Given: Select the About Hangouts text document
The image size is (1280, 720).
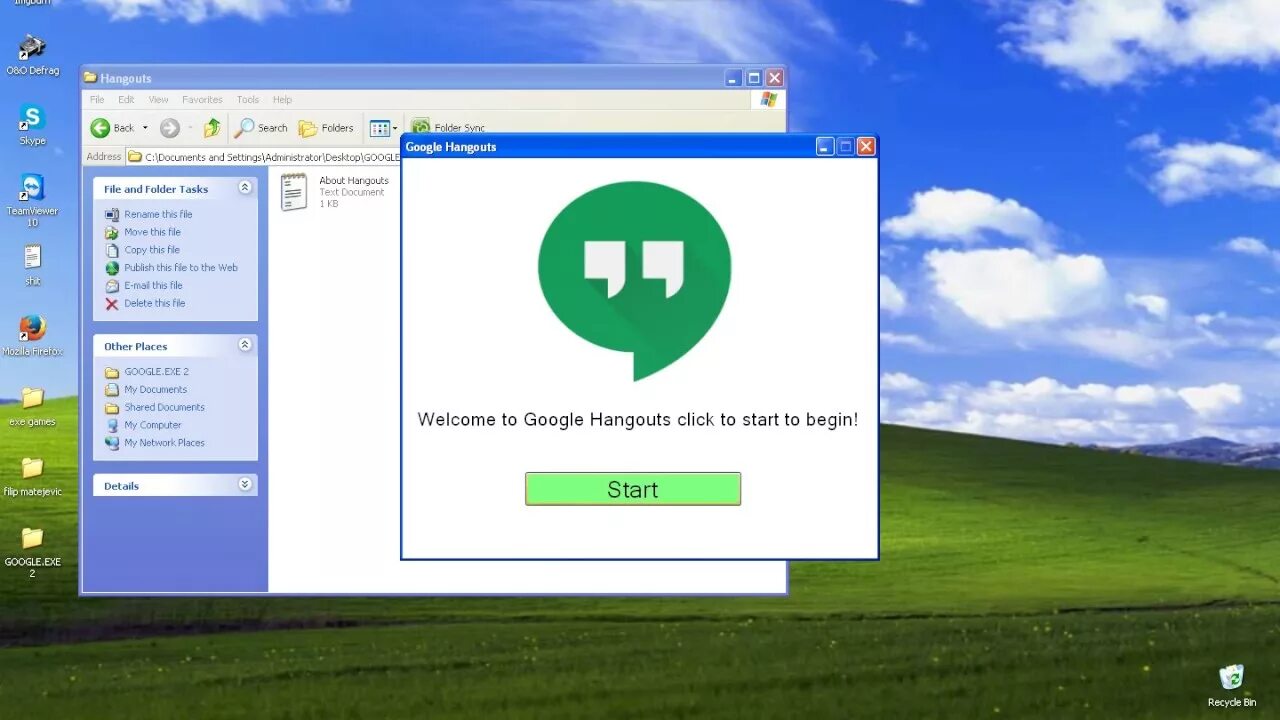Looking at the screenshot, I should pyautogui.click(x=335, y=192).
